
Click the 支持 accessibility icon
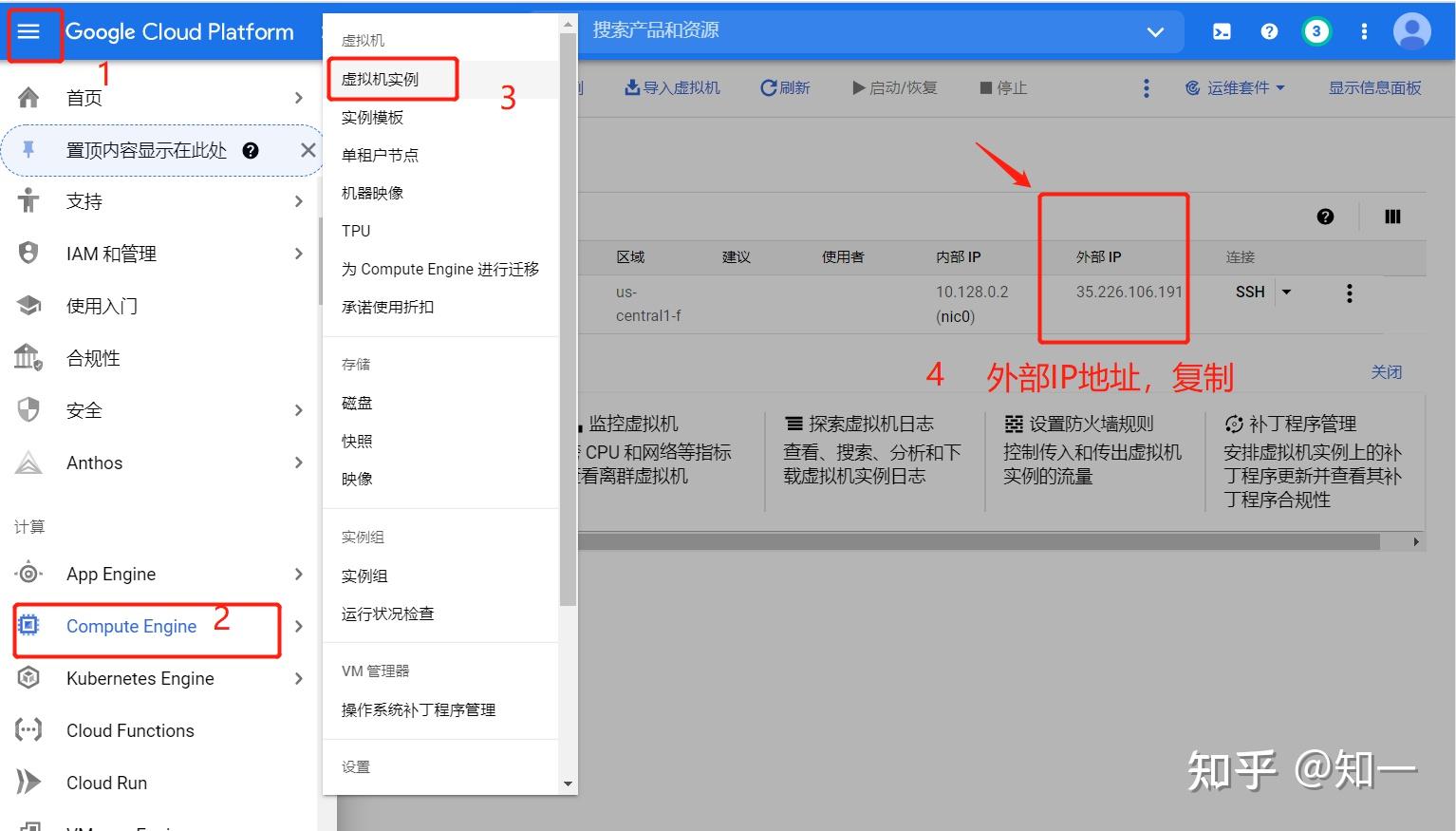click(x=28, y=201)
